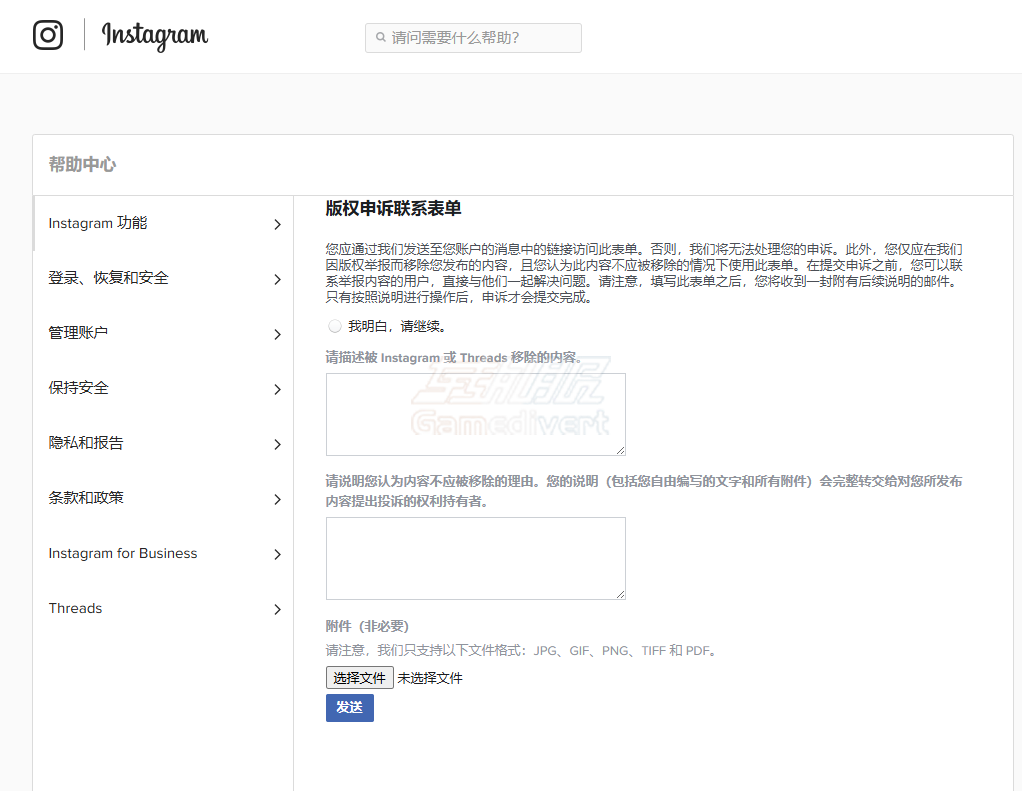Expand the 'Threads' sidebar chevron
The width and height of the screenshot is (1022, 791).
point(277,609)
